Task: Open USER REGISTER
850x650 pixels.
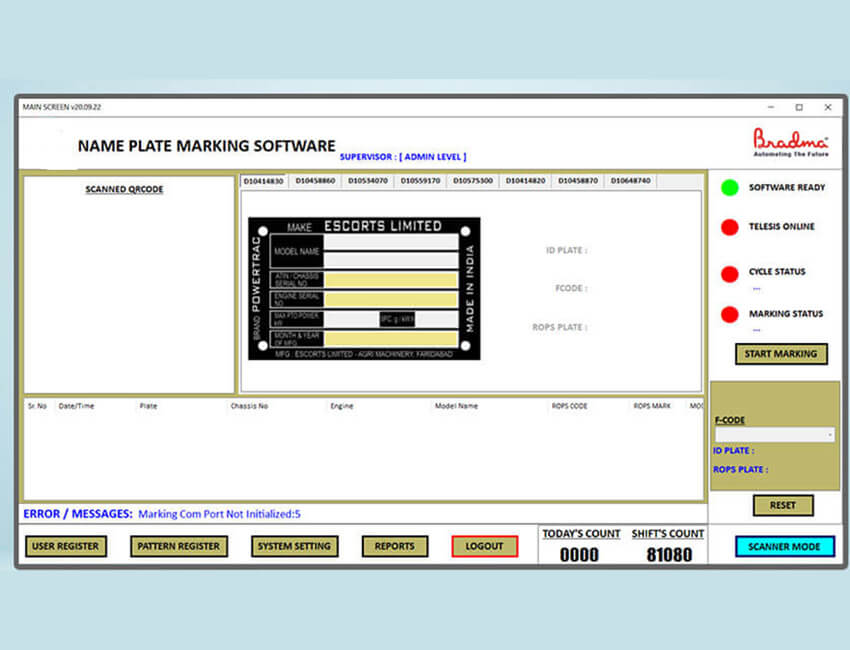Action: point(65,546)
